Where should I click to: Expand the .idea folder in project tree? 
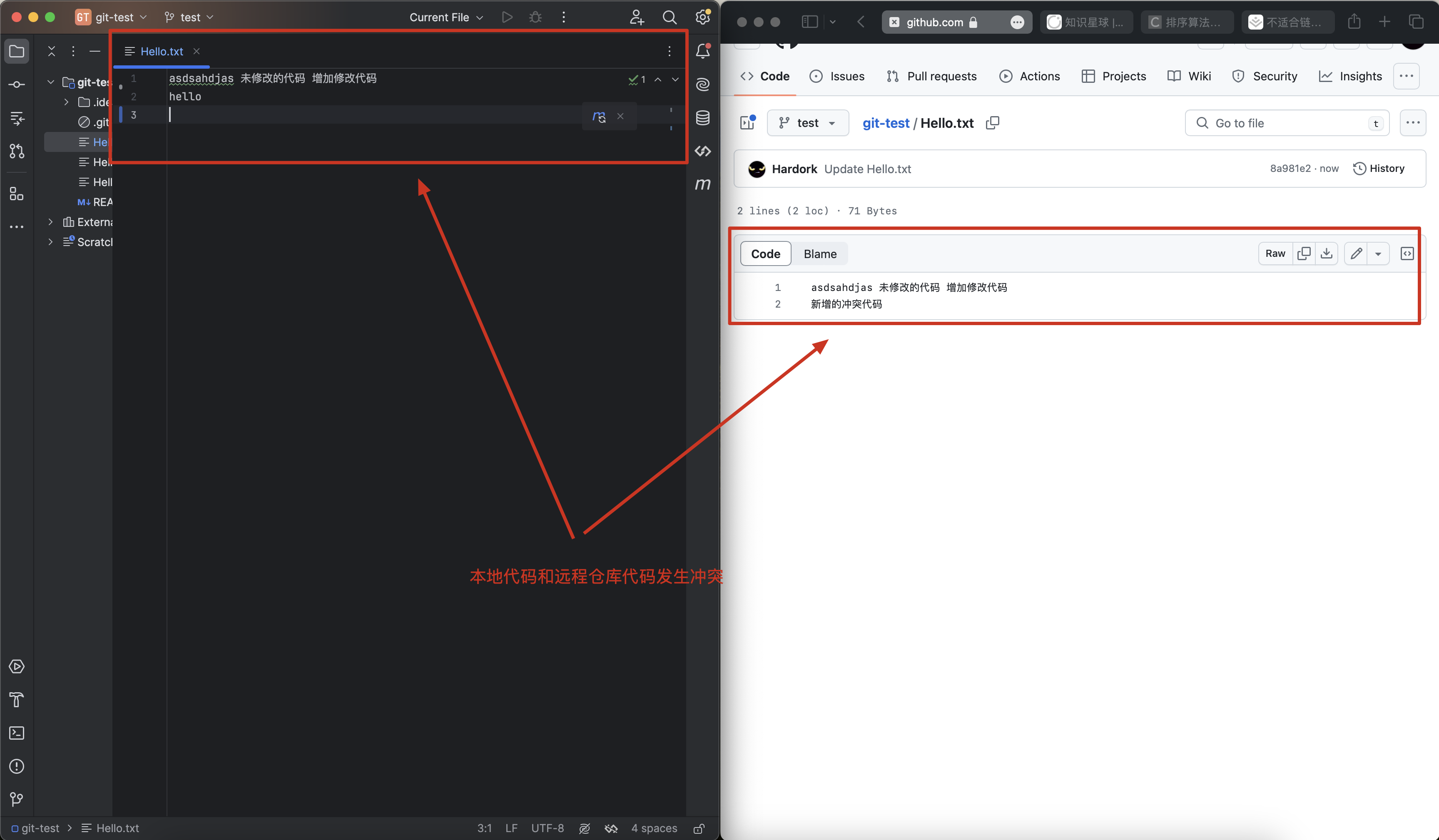pyautogui.click(x=66, y=102)
